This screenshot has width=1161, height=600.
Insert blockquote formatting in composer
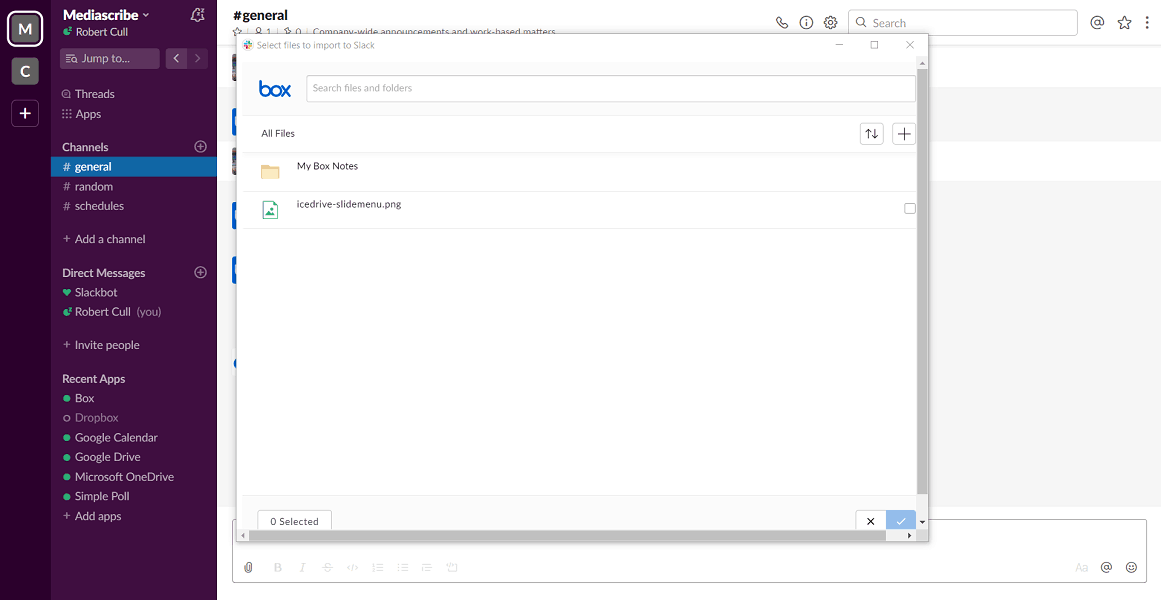click(426, 567)
